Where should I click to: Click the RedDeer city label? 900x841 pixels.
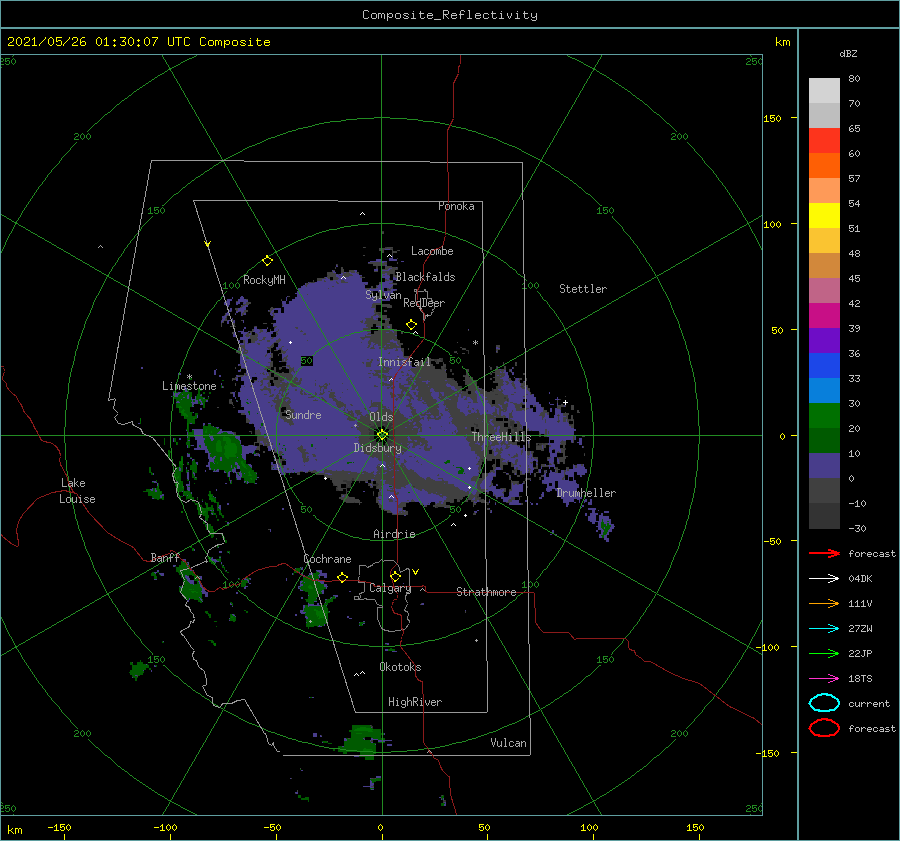[424, 303]
